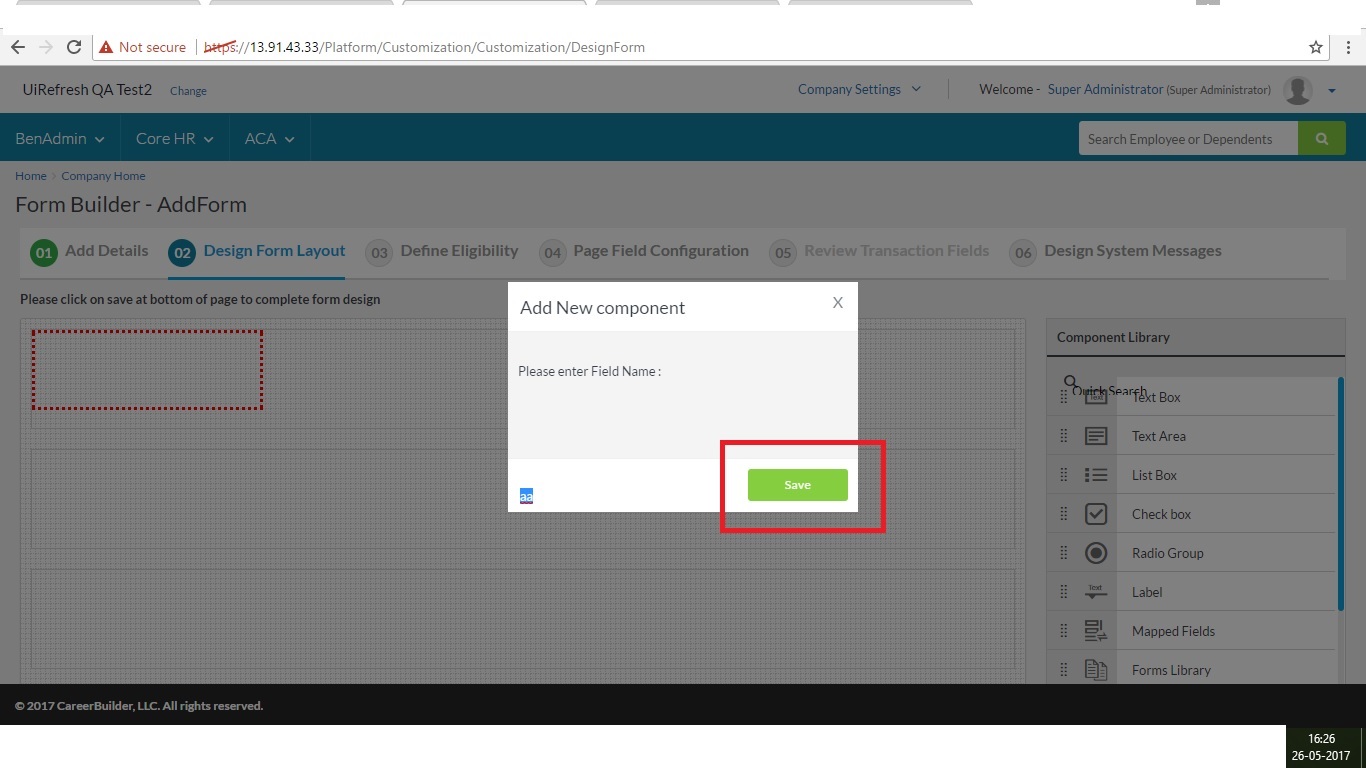The image size is (1366, 768).
Task: Expand the ACA navigation dropdown
Action: coord(269,139)
